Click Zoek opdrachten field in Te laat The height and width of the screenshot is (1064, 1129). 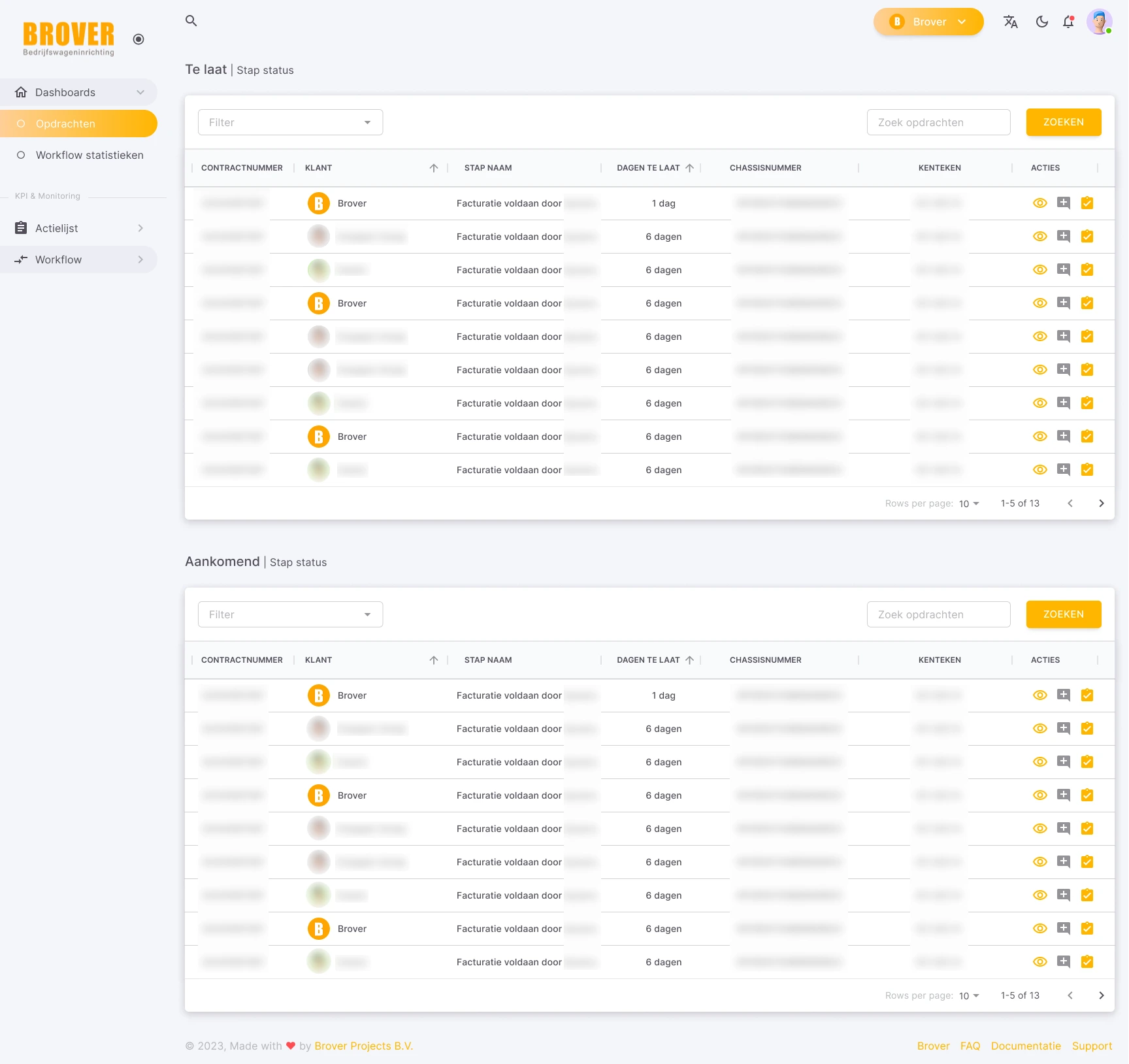tap(938, 122)
